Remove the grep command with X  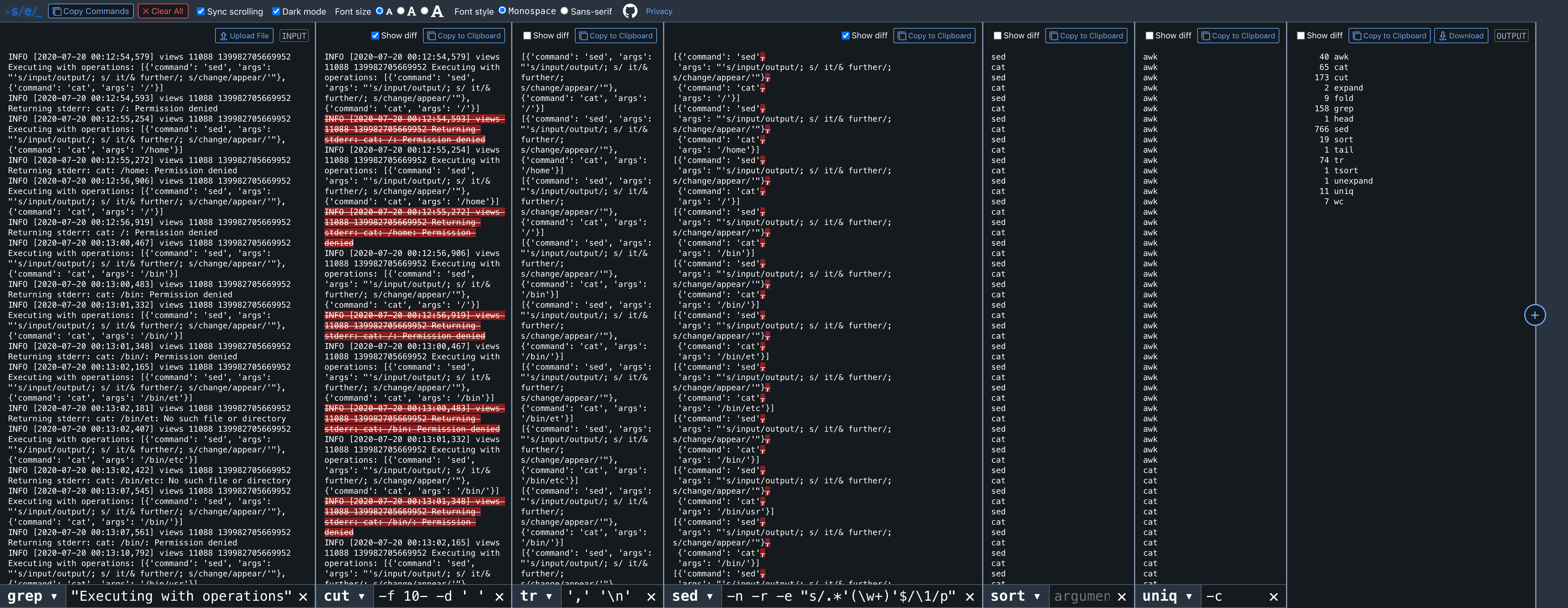click(303, 596)
